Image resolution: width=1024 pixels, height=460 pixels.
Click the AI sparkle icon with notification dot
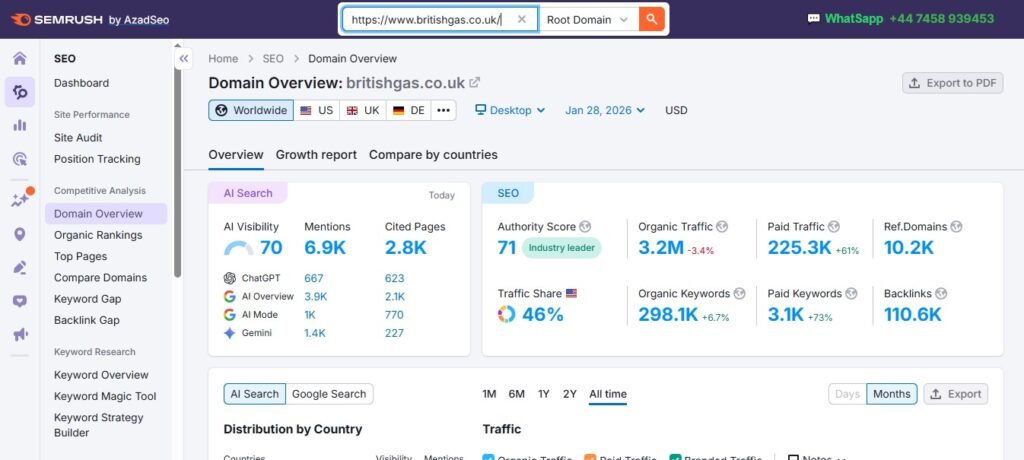(x=19, y=200)
